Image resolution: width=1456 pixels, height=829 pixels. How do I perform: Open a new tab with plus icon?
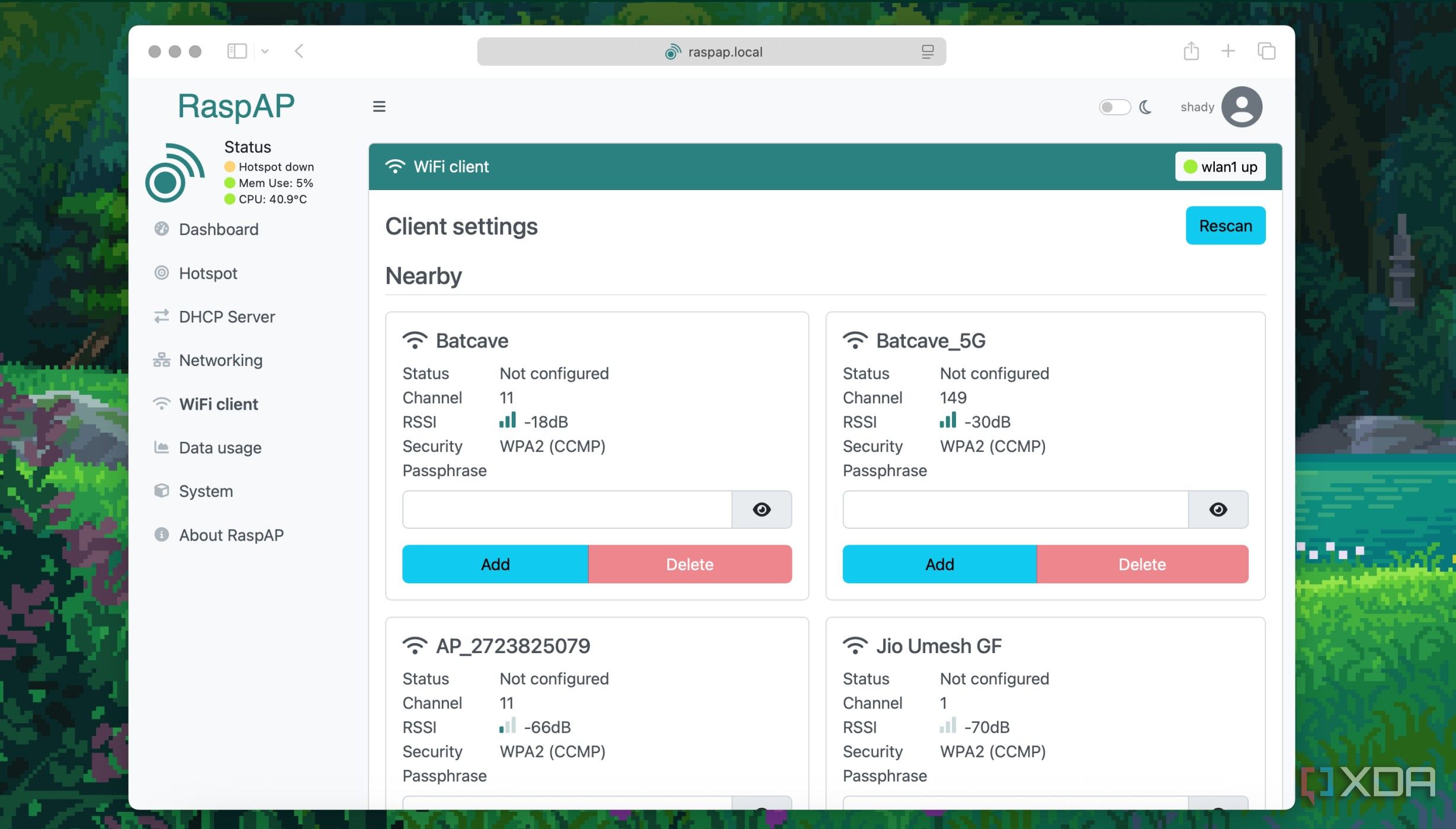tap(1228, 52)
